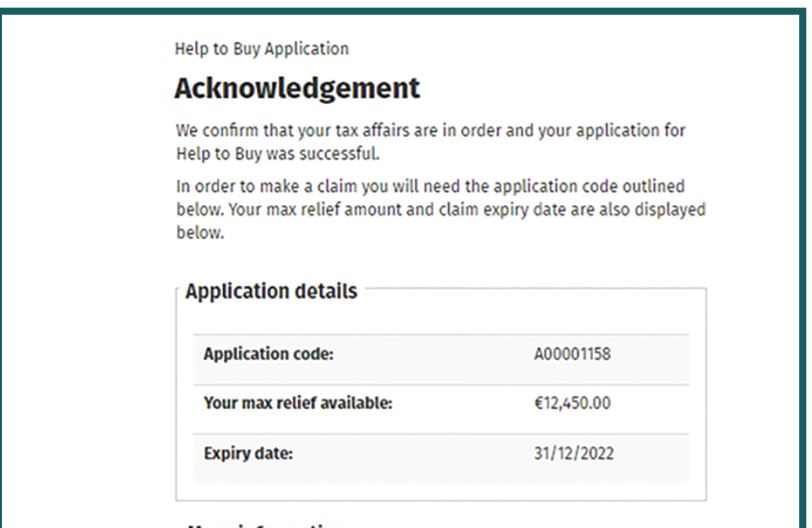
Task: Click the "Your max relief available:" label
Action: (x=297, y=404)
